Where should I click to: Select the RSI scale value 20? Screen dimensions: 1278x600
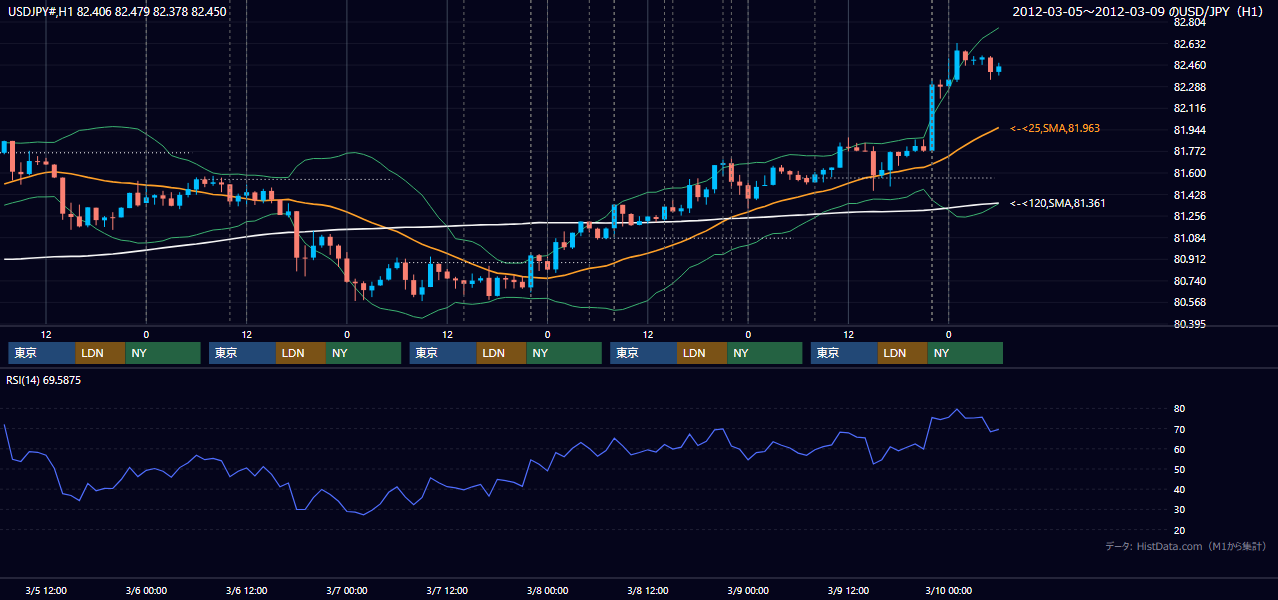click(1179, 530)
